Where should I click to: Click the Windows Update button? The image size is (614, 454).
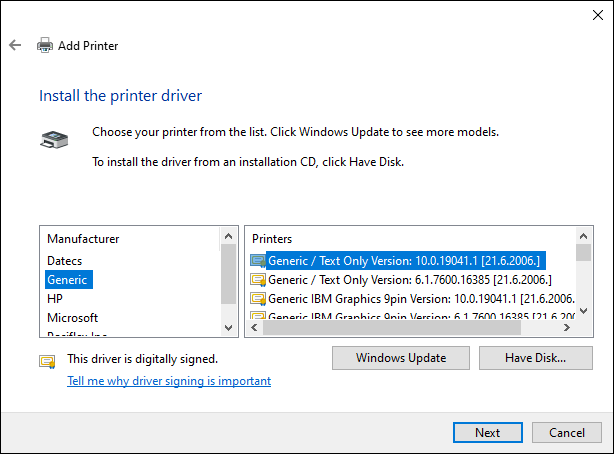point(401,358)
